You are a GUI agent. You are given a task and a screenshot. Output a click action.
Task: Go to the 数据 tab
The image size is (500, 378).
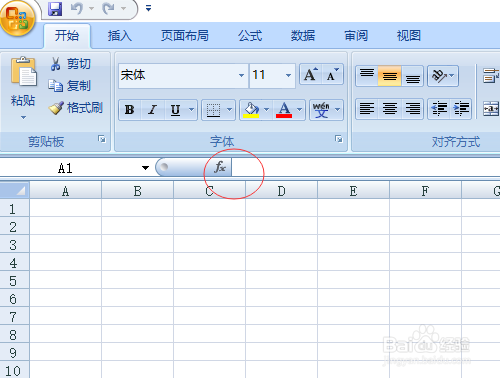(303, 35)
